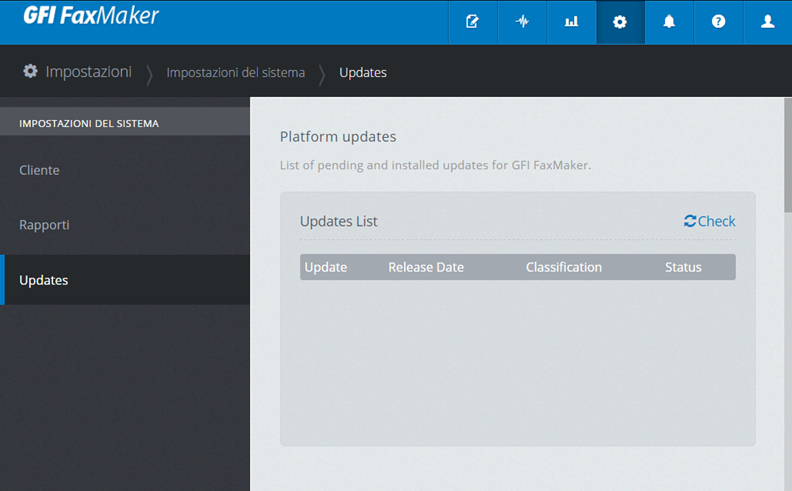
Task: Go to Impostazioni del sistema breadcrumb
Action: pos(235,73)
